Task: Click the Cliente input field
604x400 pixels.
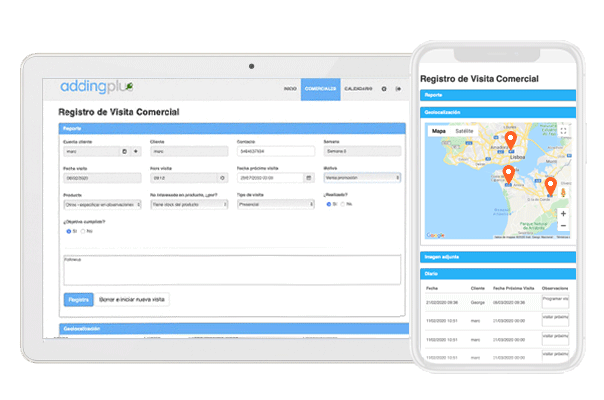Action: point(189,151)
